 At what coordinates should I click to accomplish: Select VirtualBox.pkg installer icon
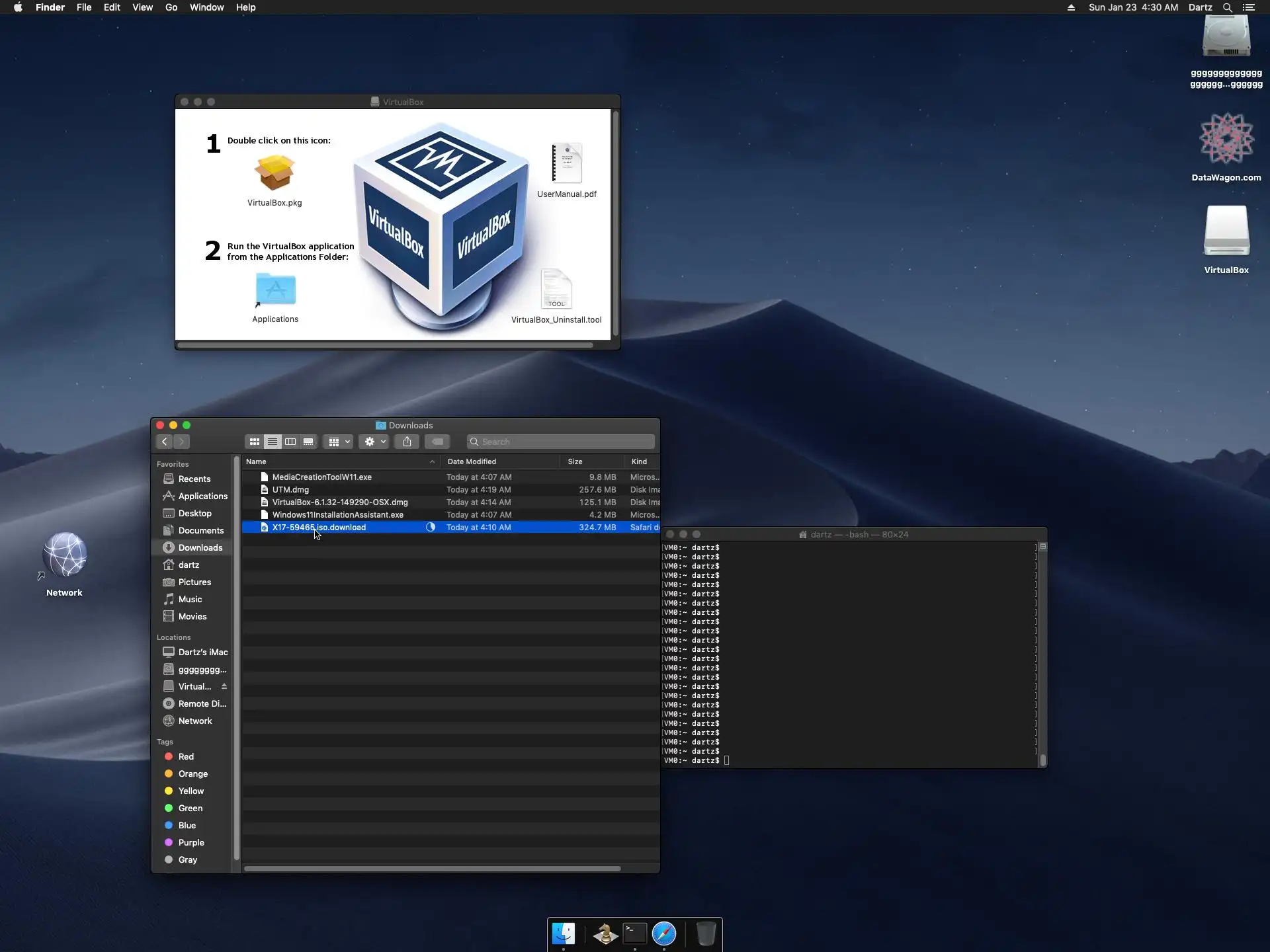coord(275,173)
